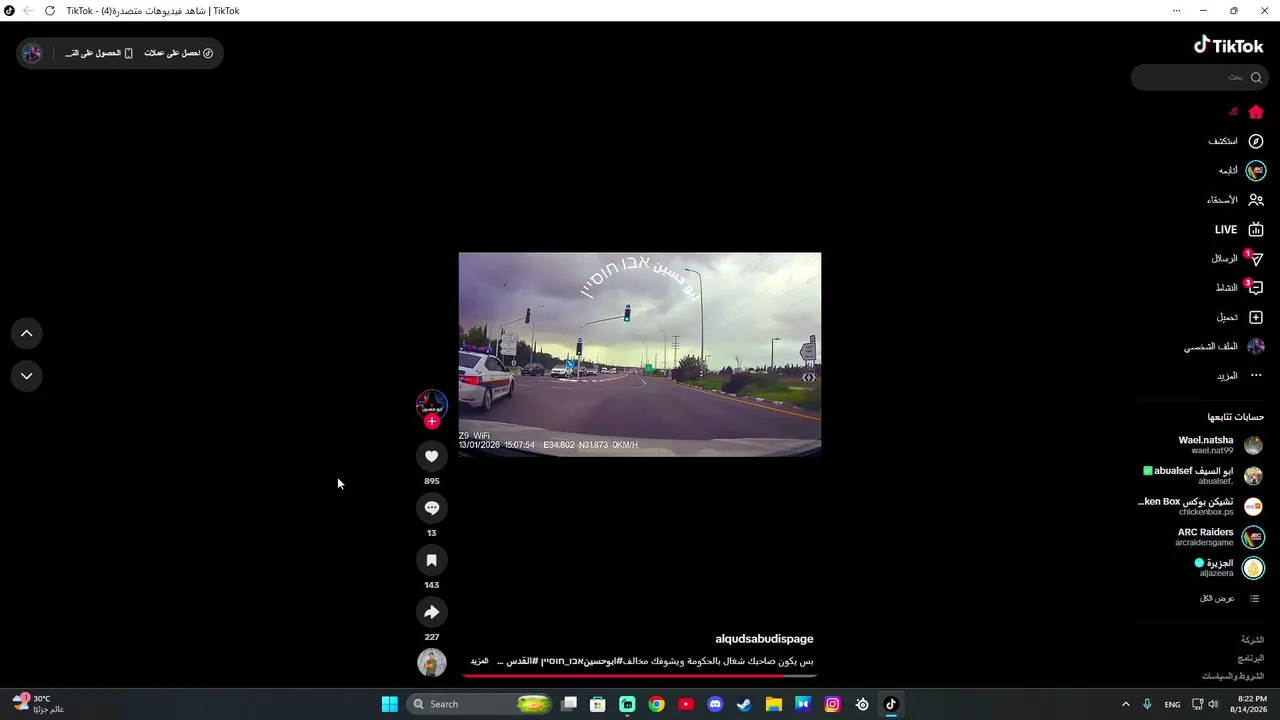This screenshot has height=720, width=1280.
Task: Like the video with the heart icon
Action: (x=432, y=456)
